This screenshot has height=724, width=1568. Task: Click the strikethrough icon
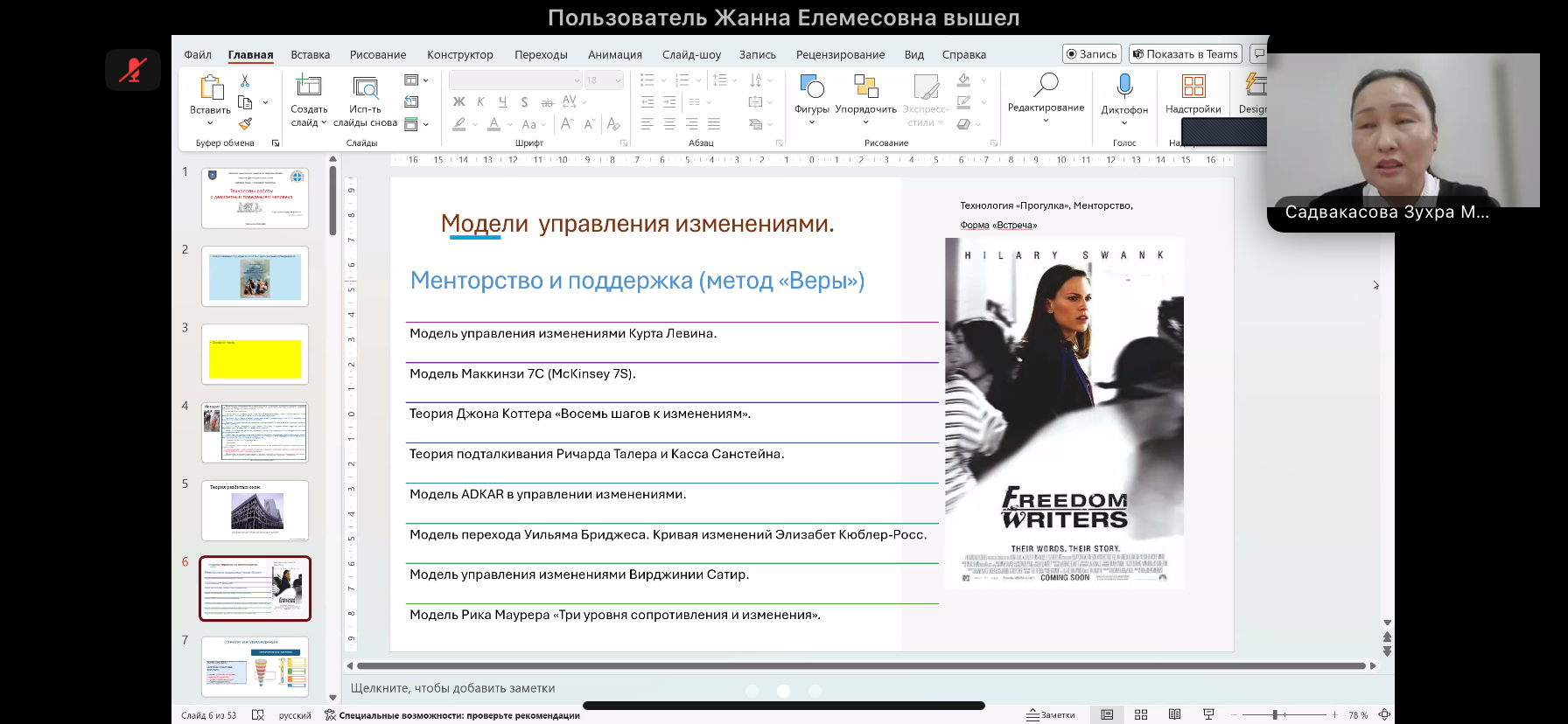point(547,102)
